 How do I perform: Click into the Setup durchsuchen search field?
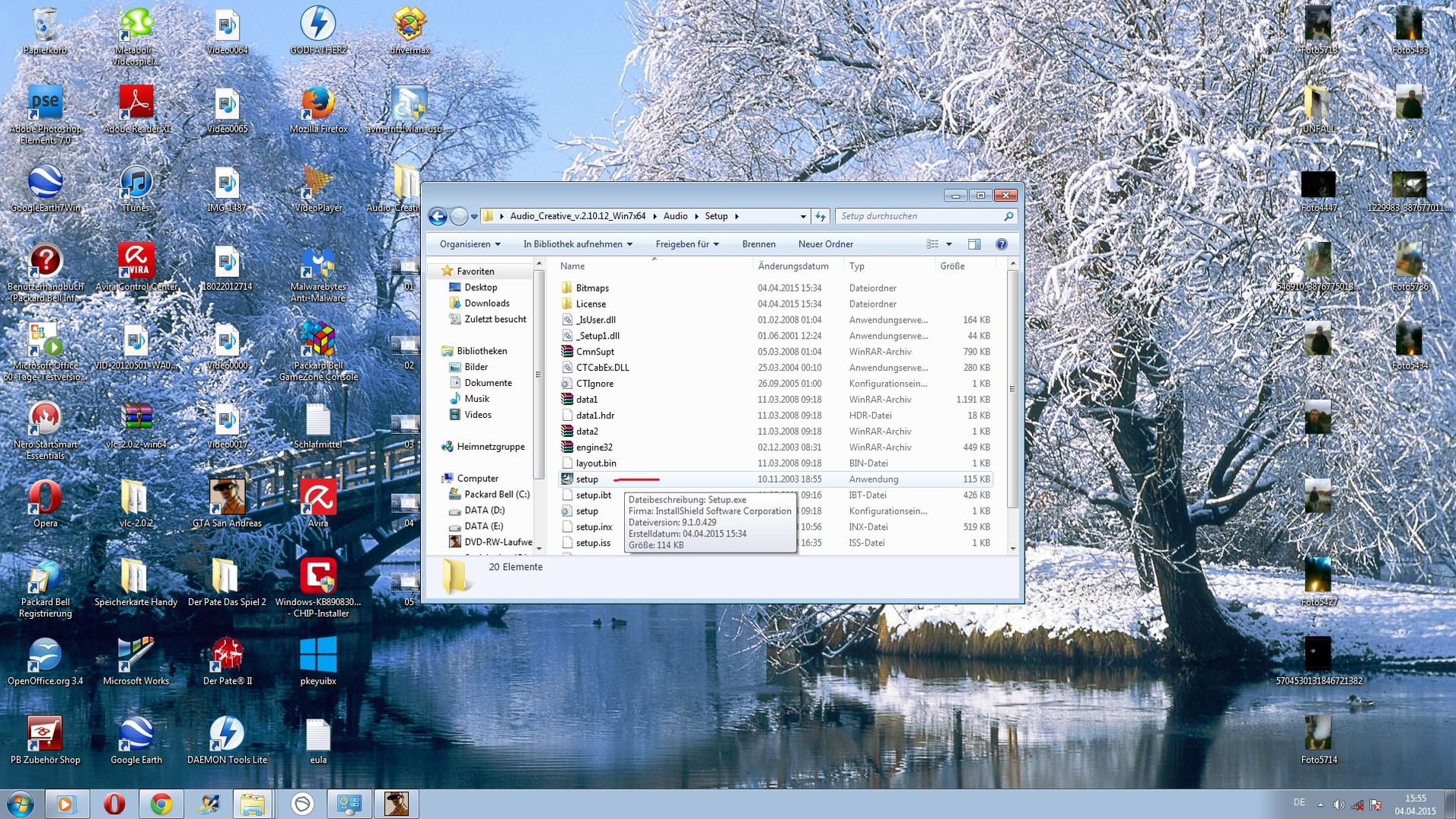[x=926, y=216]
